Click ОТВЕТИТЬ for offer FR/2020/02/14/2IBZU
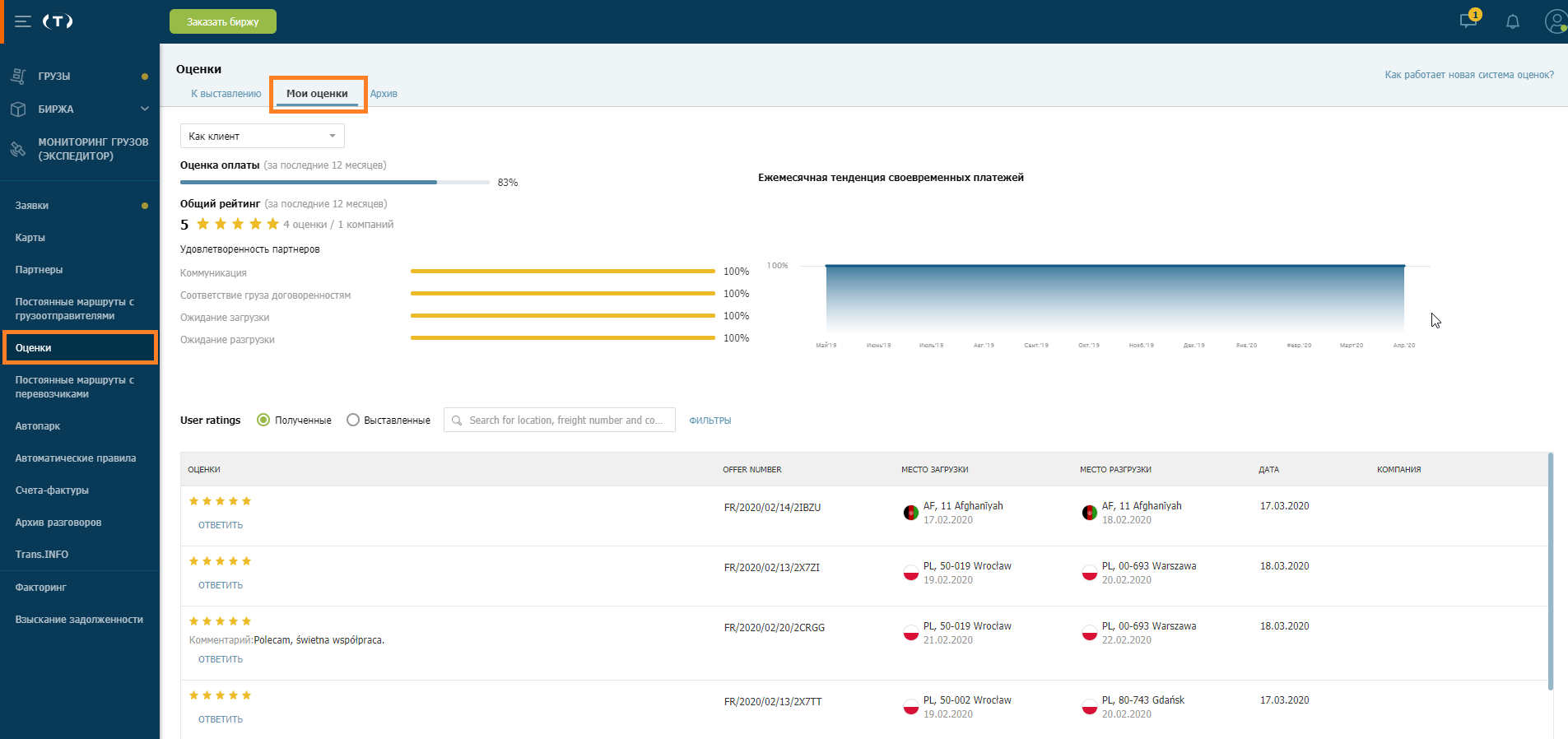The height and width of the screenshot is (739, 1568). 221,525
